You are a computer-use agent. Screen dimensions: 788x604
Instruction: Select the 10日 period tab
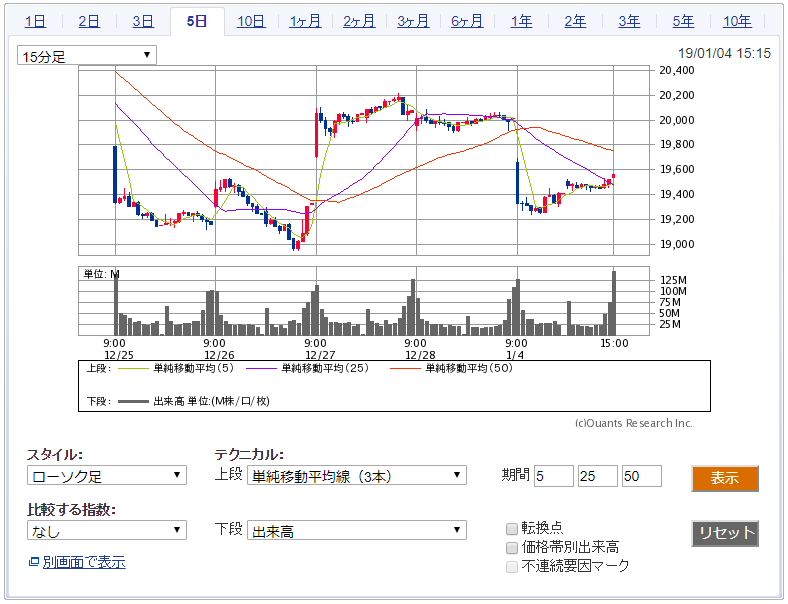pos(251,21)
